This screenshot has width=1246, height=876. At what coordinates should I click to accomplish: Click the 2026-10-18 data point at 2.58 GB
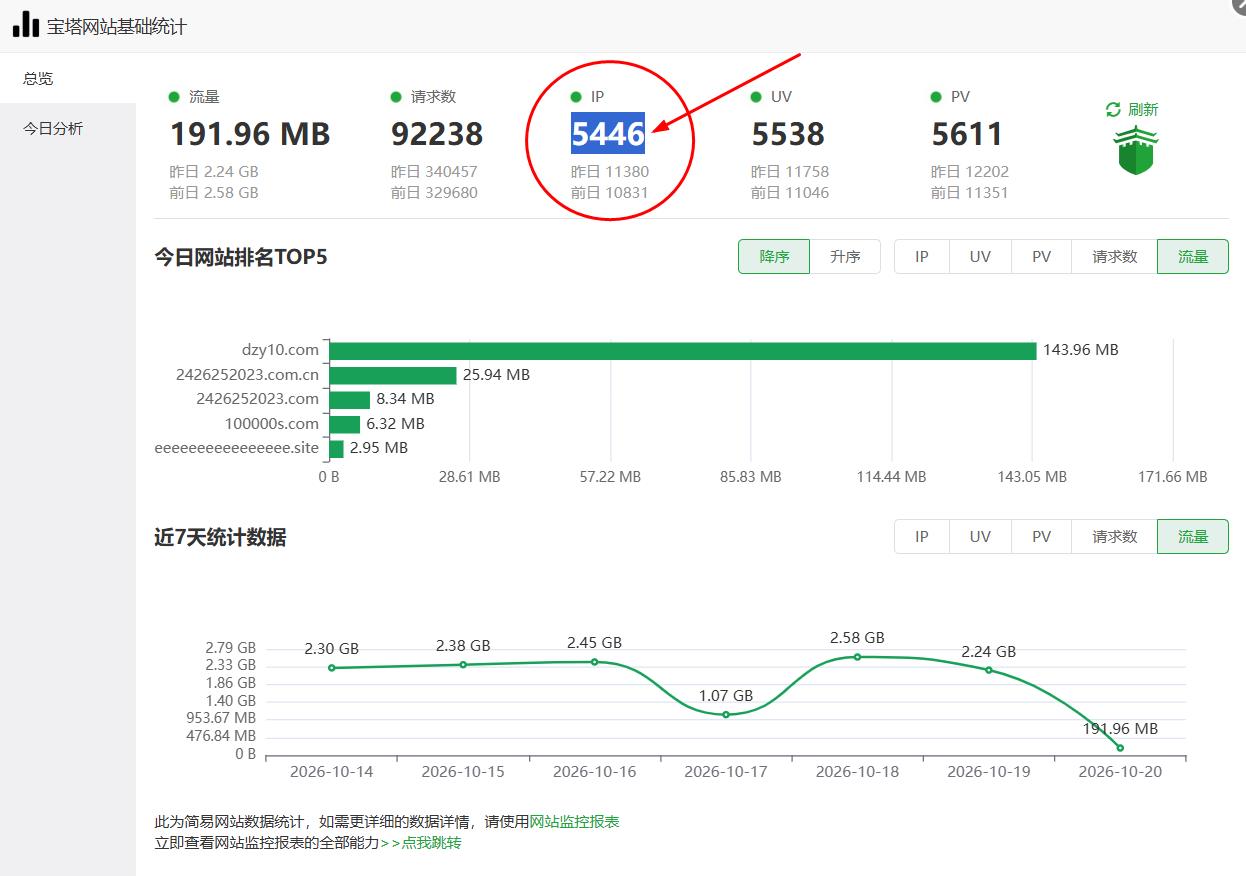(x=857, y=656)
